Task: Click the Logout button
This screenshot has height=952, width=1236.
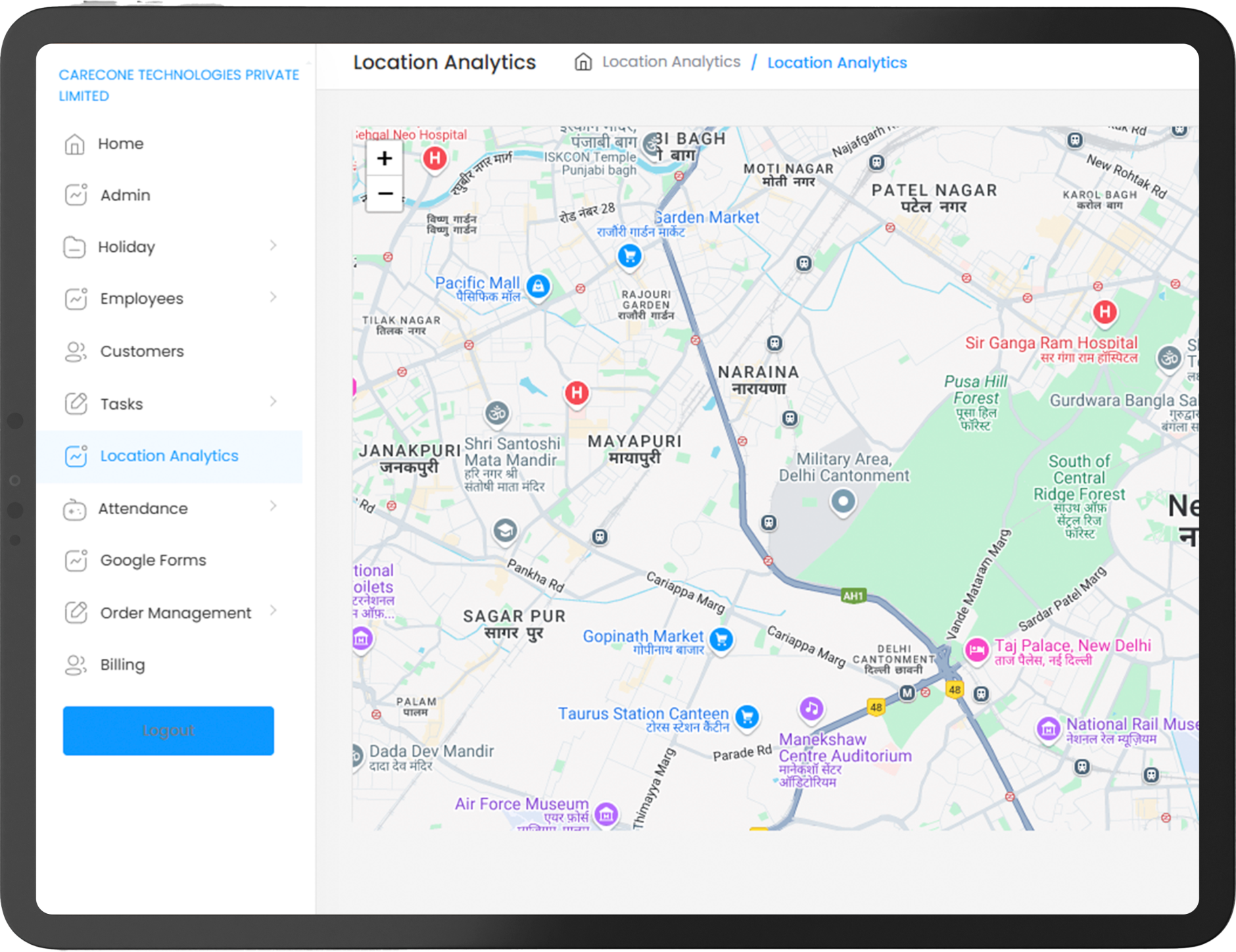Action: (x=168, y=730)
